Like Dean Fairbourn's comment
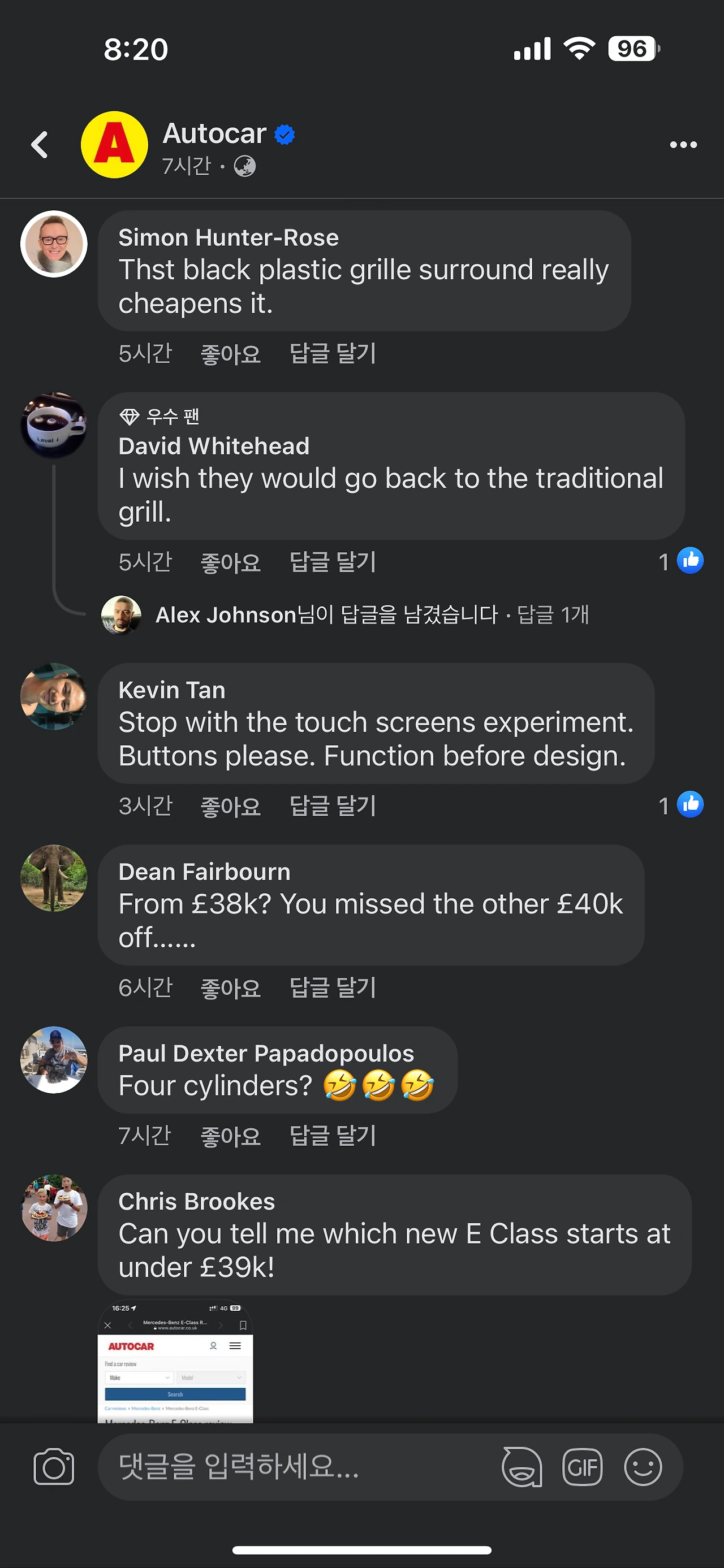This screenshot has height=1568, width=724. (231, 987)
